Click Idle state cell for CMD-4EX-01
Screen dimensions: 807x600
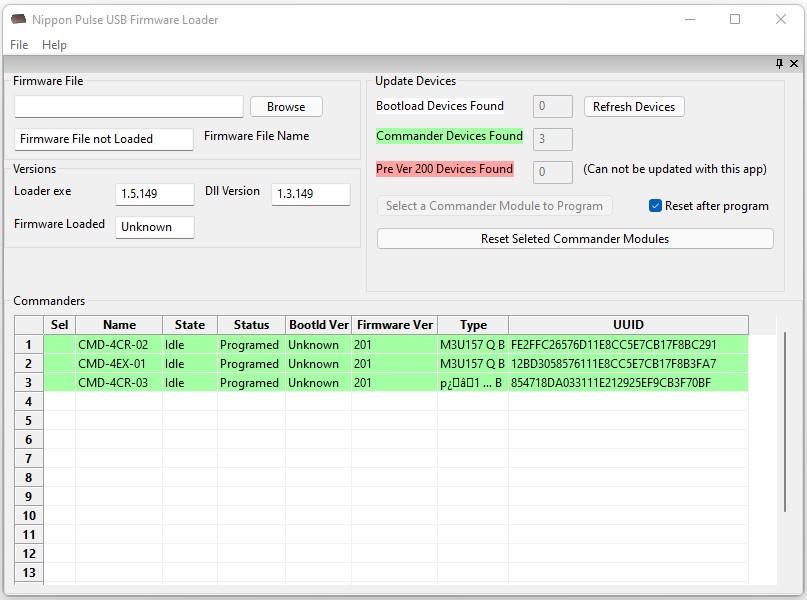[190, 363]
